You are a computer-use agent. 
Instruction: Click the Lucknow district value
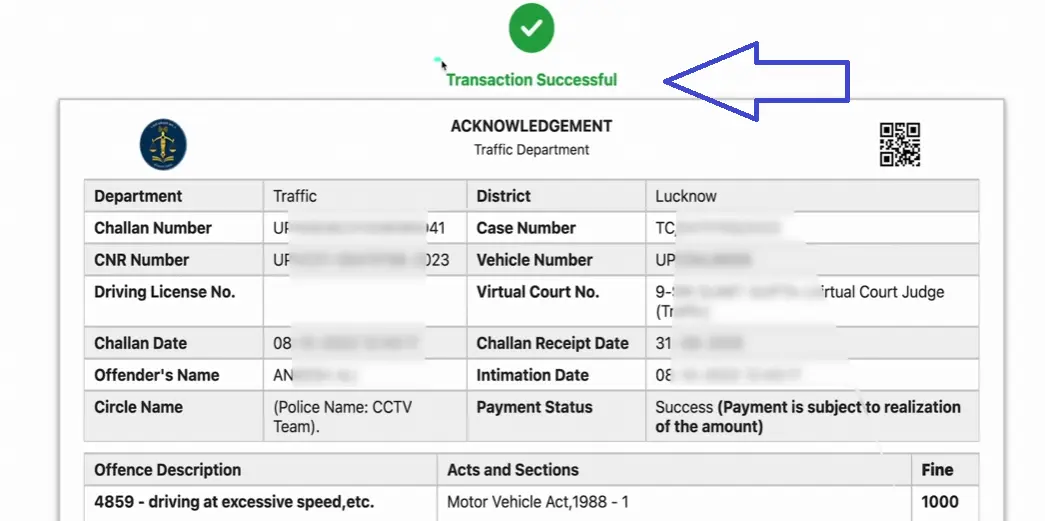686,196
